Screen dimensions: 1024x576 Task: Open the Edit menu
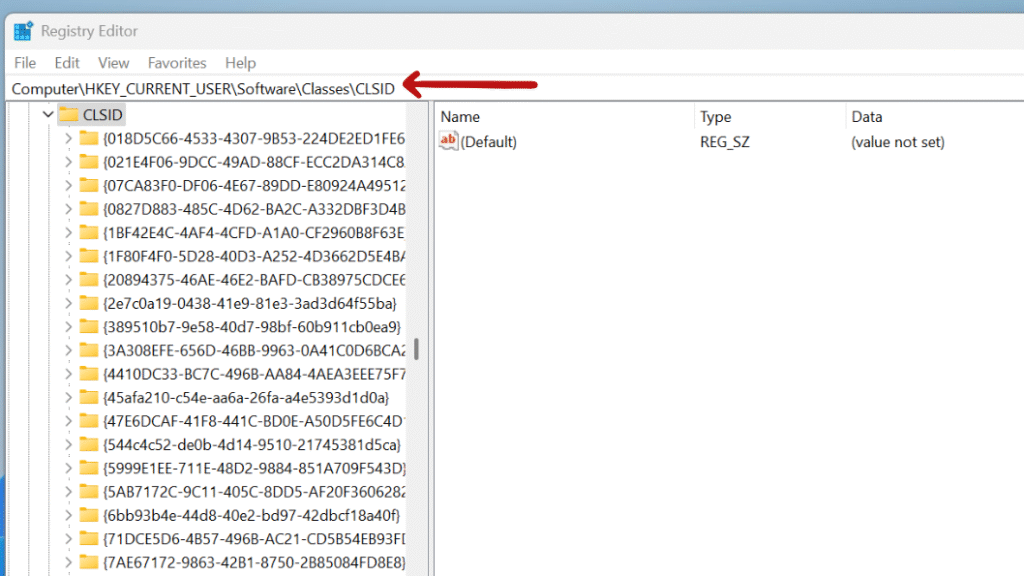pos(67,63)
